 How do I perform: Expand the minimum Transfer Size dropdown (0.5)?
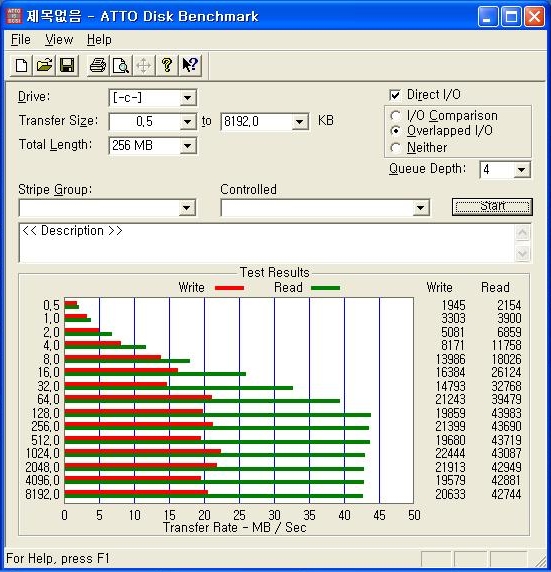coord(188,121)
